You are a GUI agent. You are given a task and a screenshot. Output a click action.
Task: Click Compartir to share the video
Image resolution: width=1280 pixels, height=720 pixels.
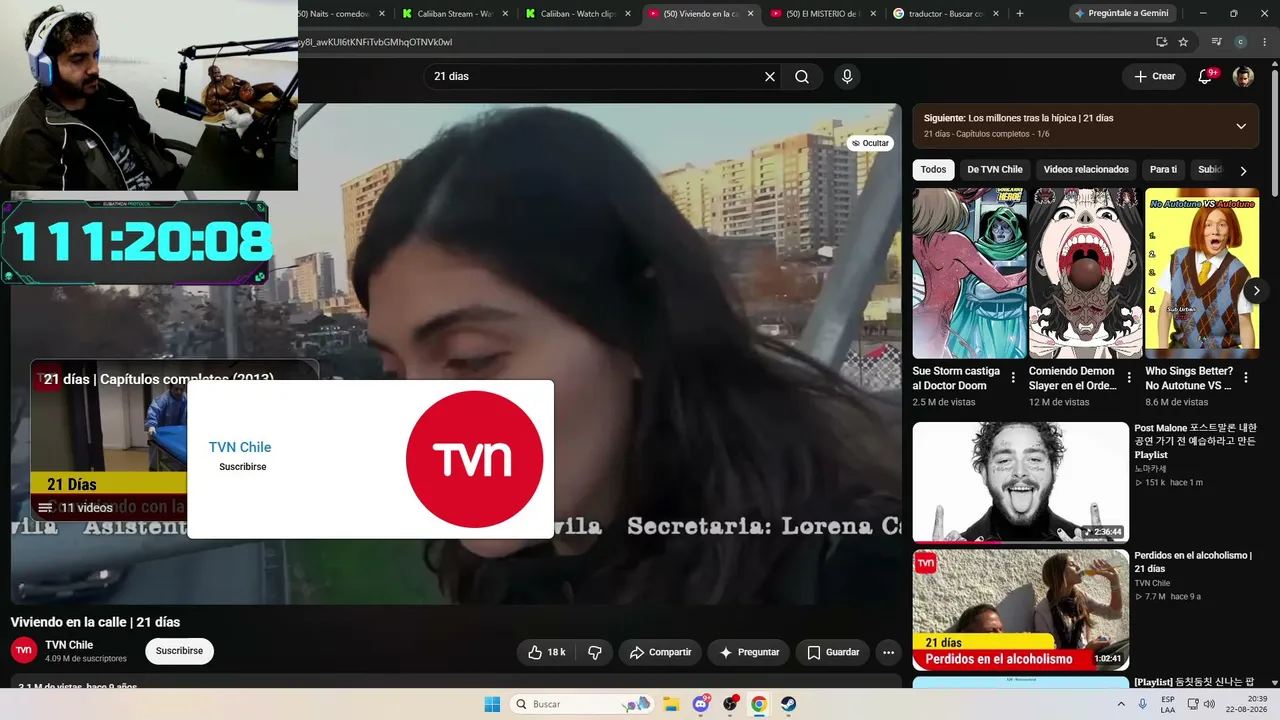pyautogui.click(x=660, y=652)
